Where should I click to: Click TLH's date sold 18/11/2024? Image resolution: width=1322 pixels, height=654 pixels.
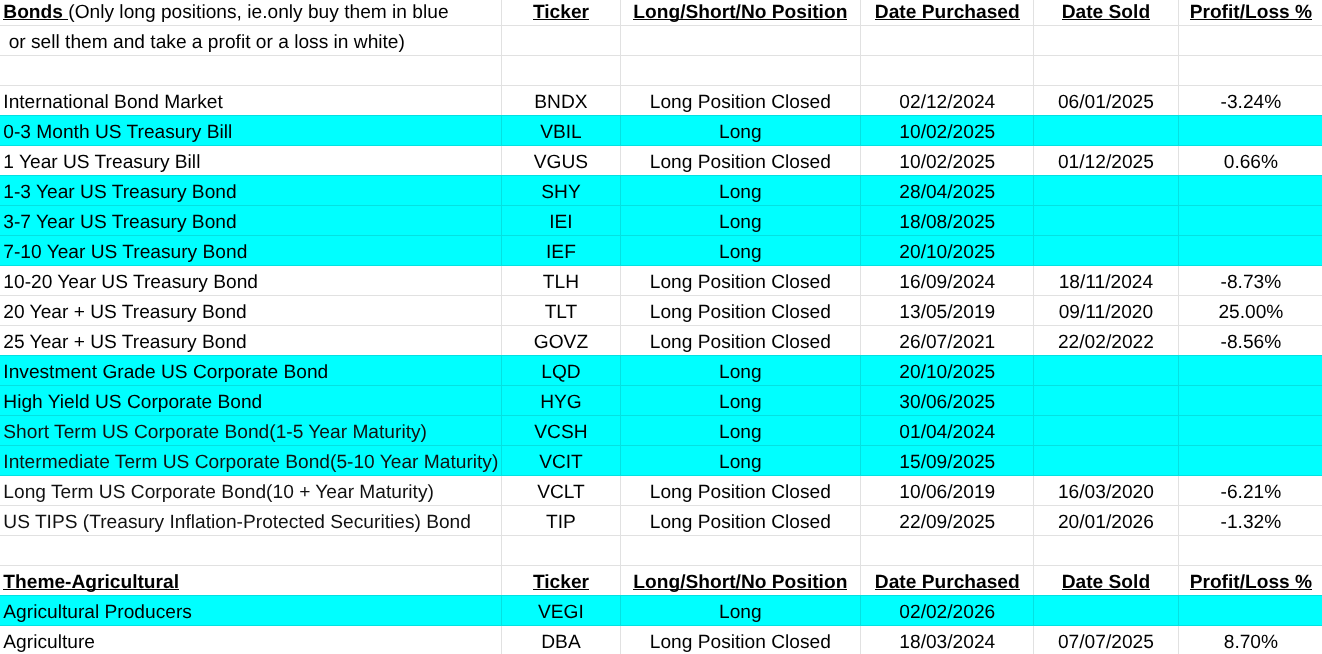tap(1105, 282)
